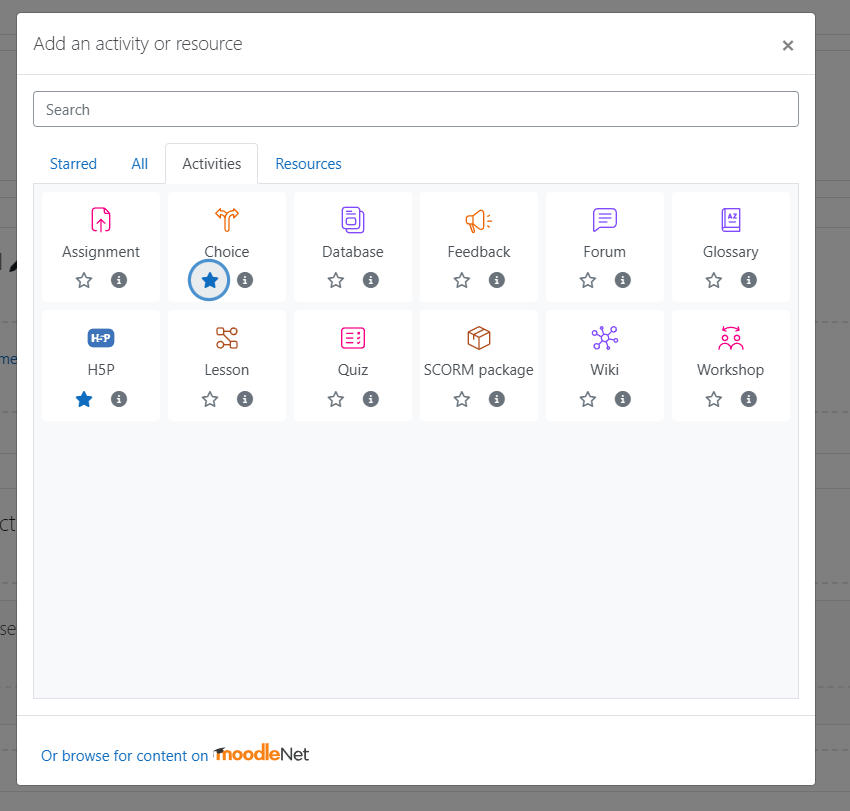Show info about Database activity
This screenshot has height=811, width=850.
(x=371, y=280)
